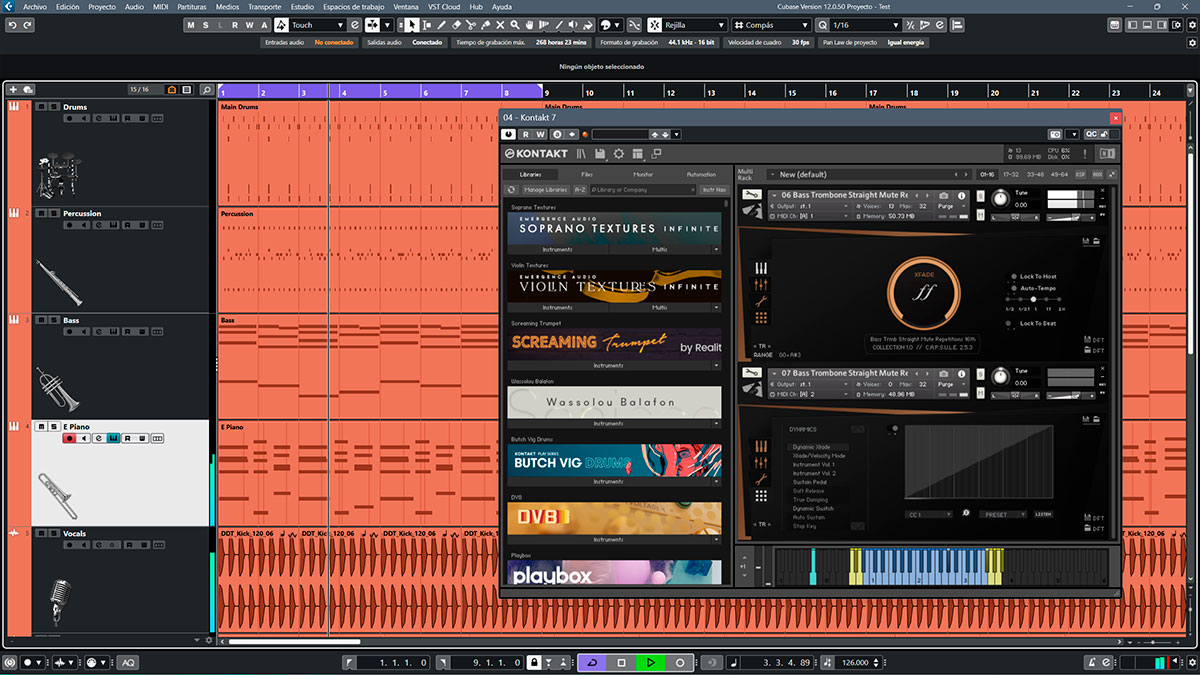Turn the Tune knob on 06 Bass Trombone
Image resolution: width=1200 pixels, height=675 pixels.
click(x=999, y=198)
